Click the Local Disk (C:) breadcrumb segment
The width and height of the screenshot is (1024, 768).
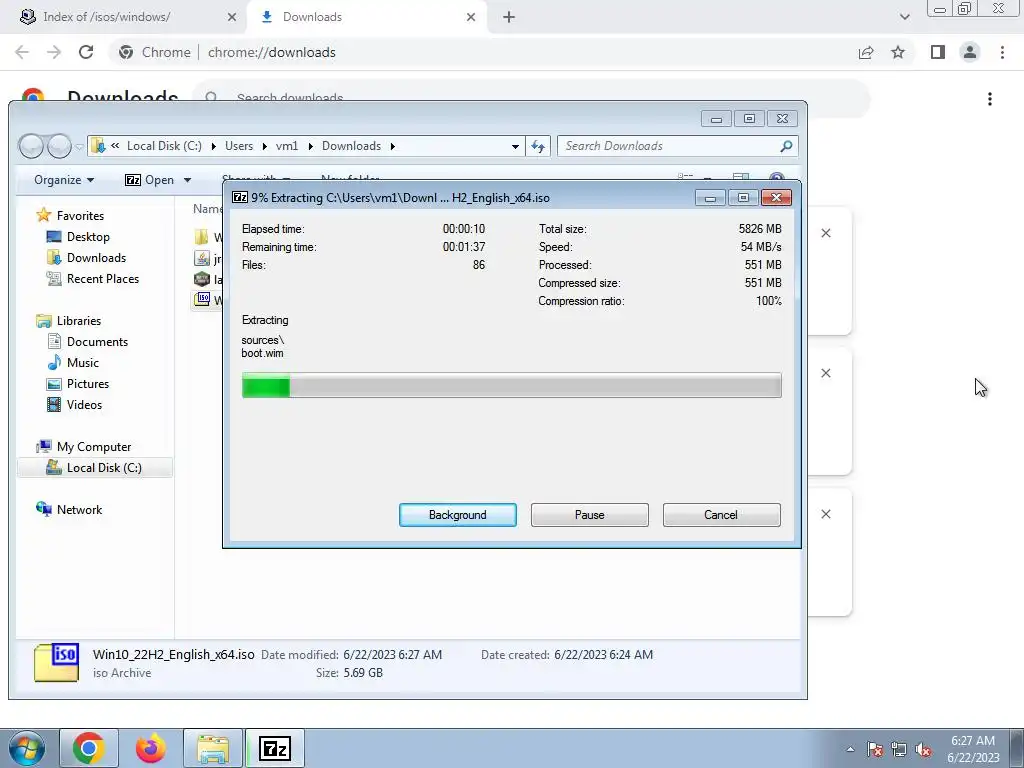pyautogui.click(x=164, y=146)
